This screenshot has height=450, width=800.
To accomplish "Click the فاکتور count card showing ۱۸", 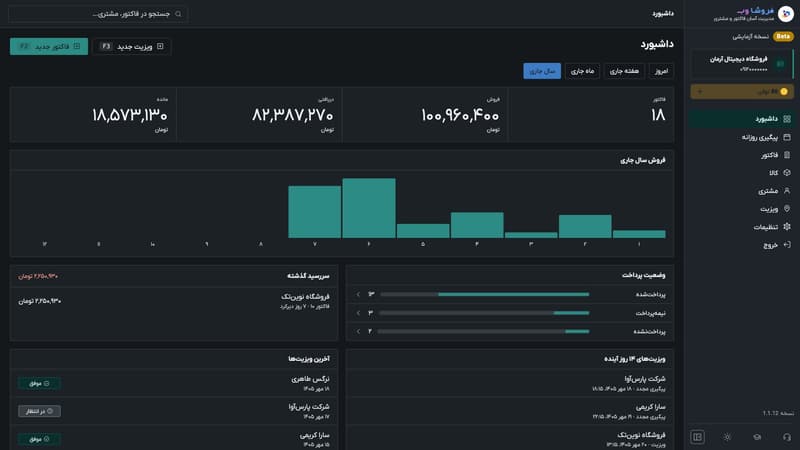I will 591,114.
